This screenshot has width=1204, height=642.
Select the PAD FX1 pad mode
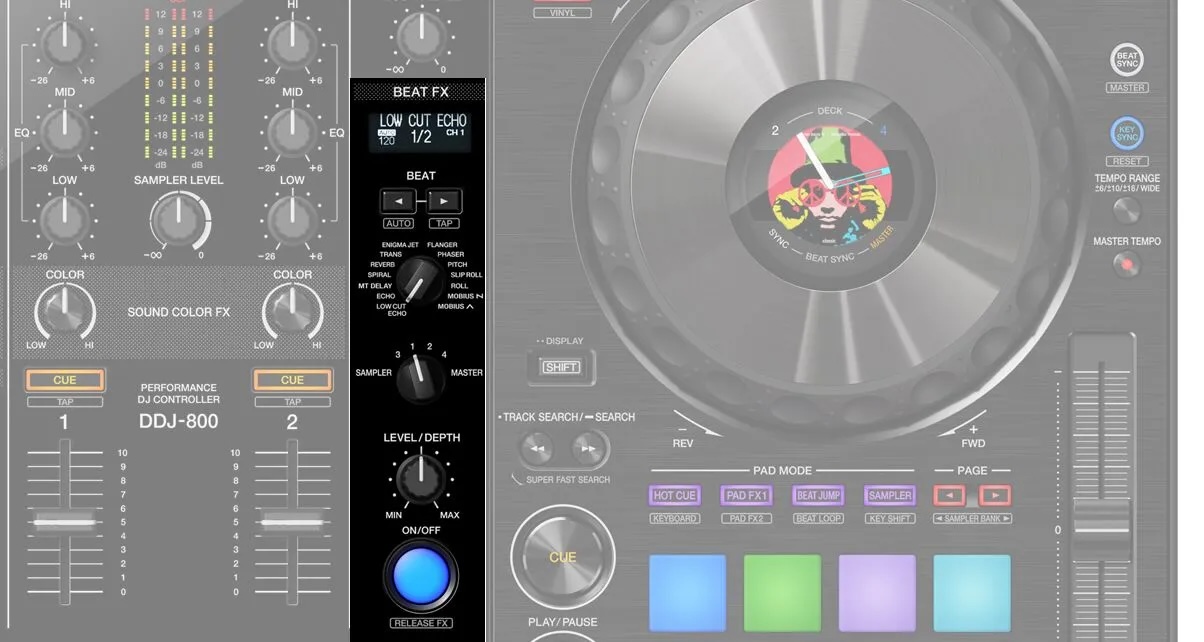click(x=746, y=495)
